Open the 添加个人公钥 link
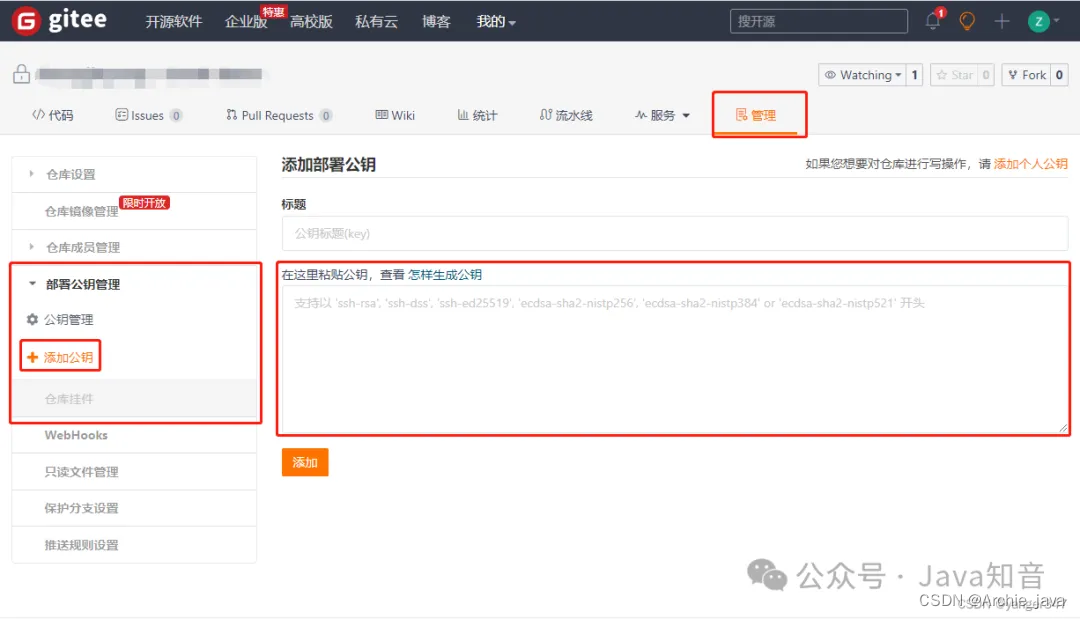Viewport: 1080px width, 619px height. click(x=1030, y=164)
